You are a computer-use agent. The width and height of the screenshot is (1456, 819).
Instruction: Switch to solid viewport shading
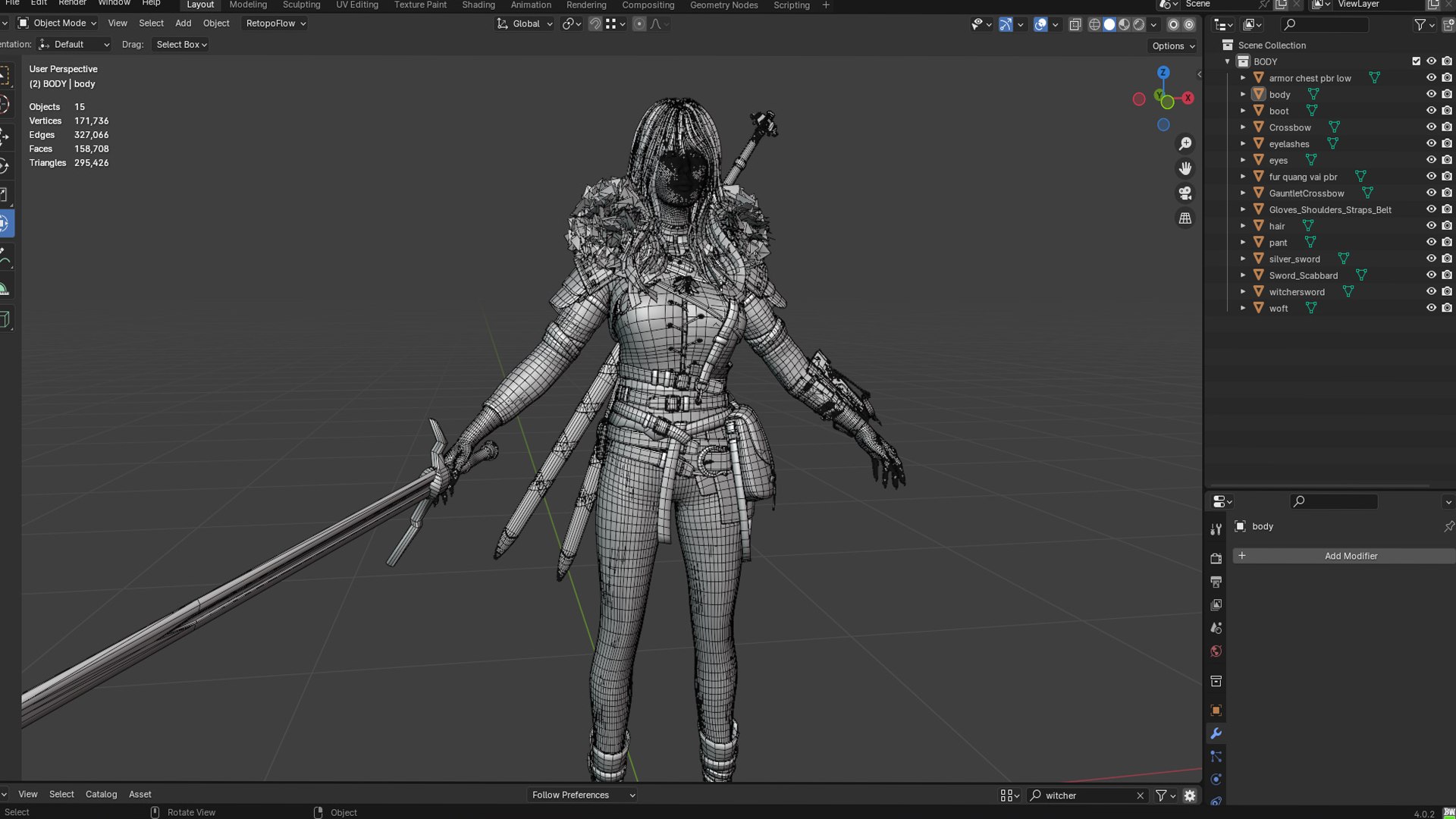pyautogui.click(x=1109, y=24)
